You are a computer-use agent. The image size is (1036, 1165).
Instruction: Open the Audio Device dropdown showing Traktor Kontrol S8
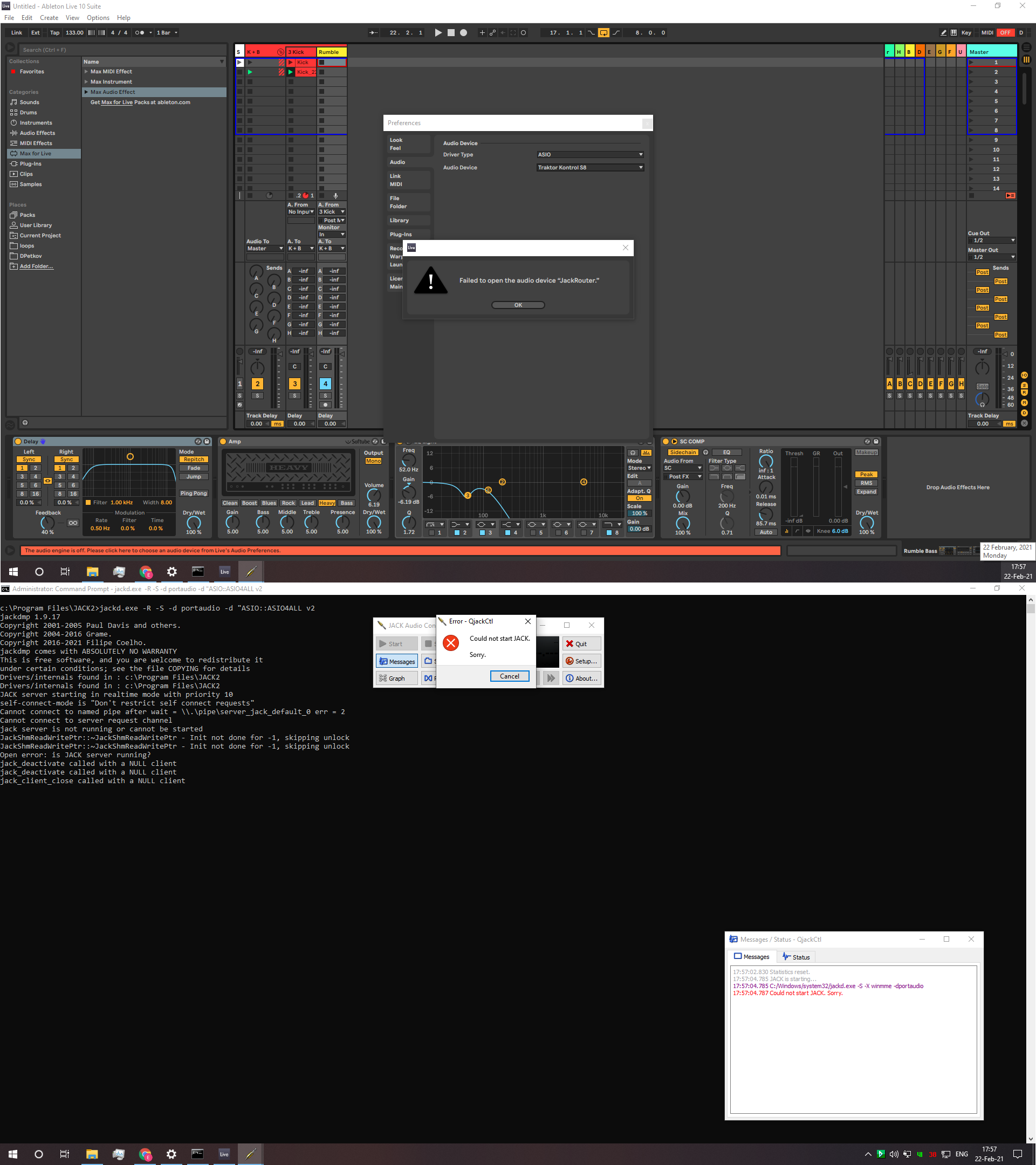tap(589, 167)
